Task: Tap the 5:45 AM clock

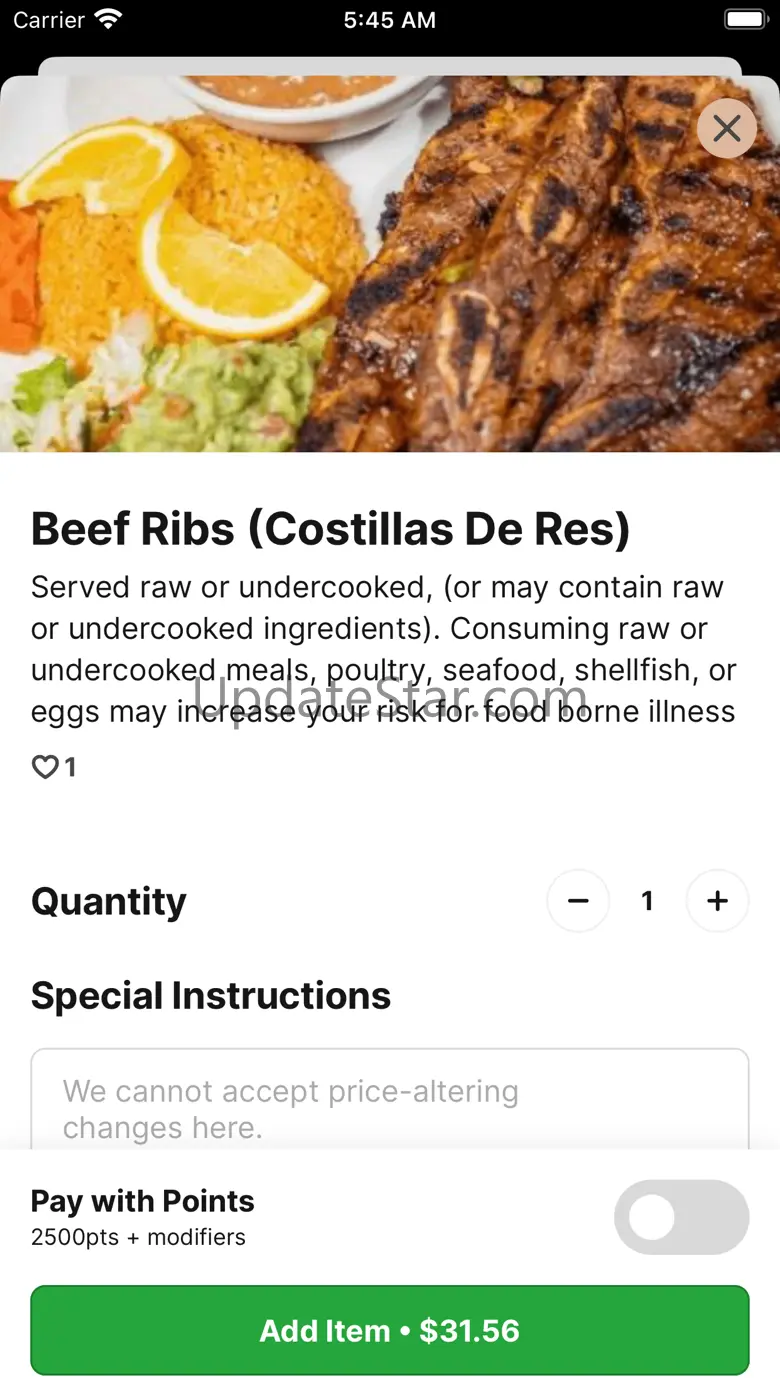Action: (x=390, y=19)
